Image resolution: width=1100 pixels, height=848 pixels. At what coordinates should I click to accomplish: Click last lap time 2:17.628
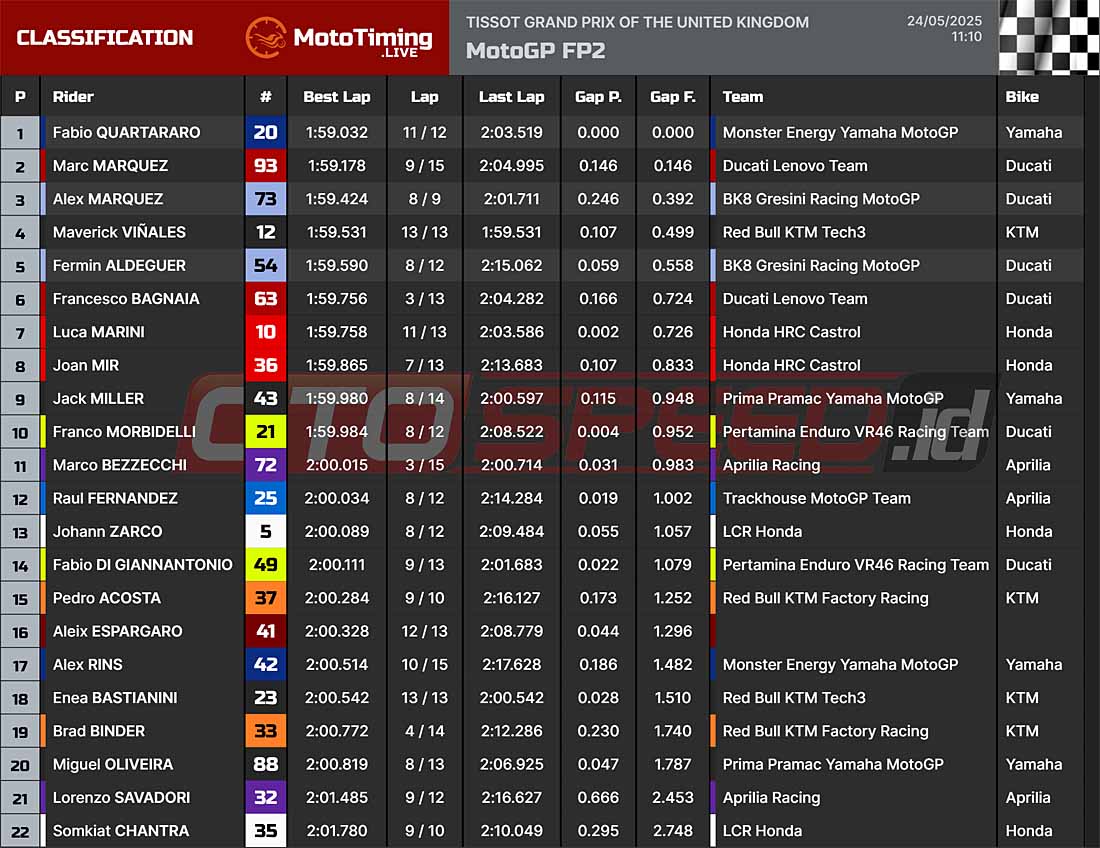pyautogui.click(x=511, y=664)
